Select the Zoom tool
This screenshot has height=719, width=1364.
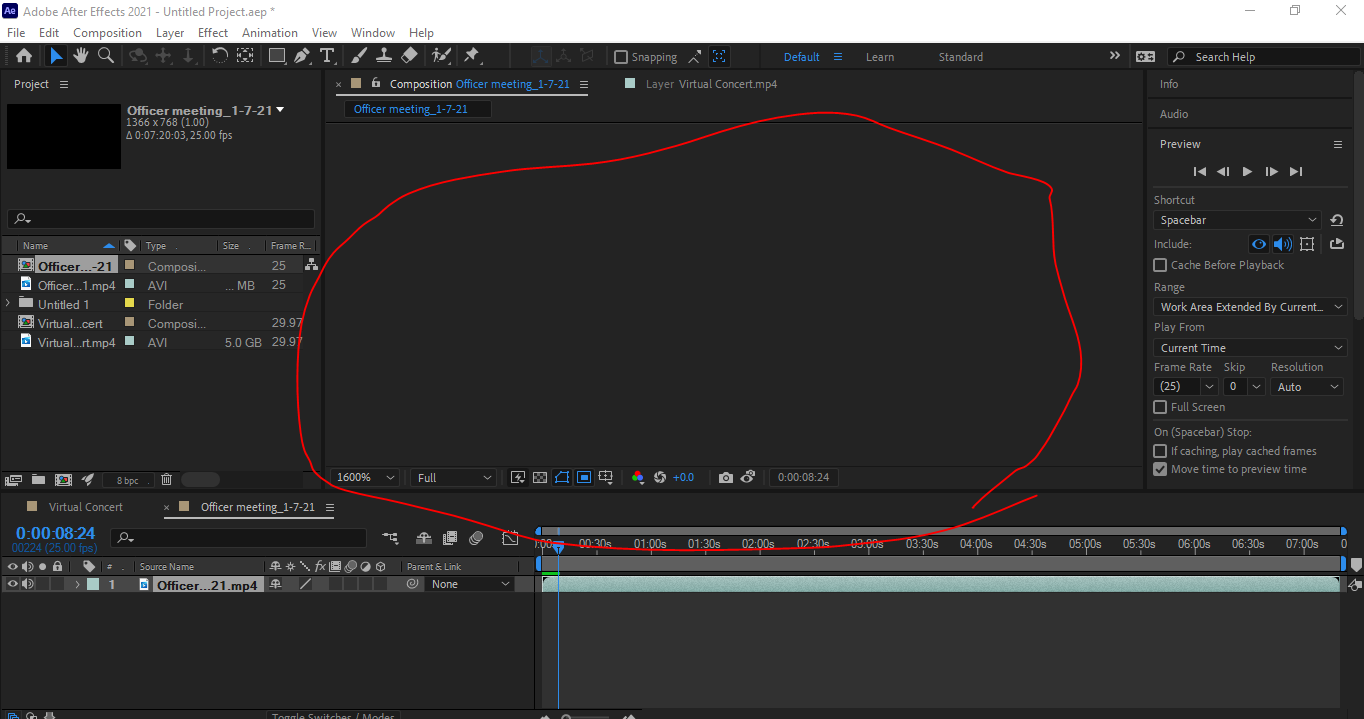(106, 56)
